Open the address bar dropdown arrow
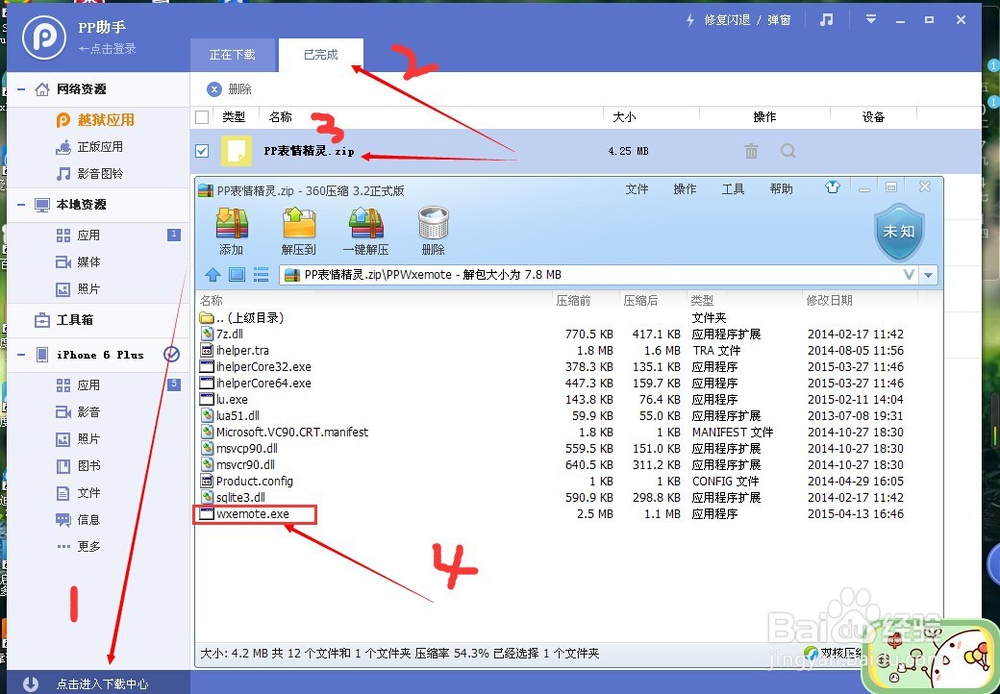 929,276
